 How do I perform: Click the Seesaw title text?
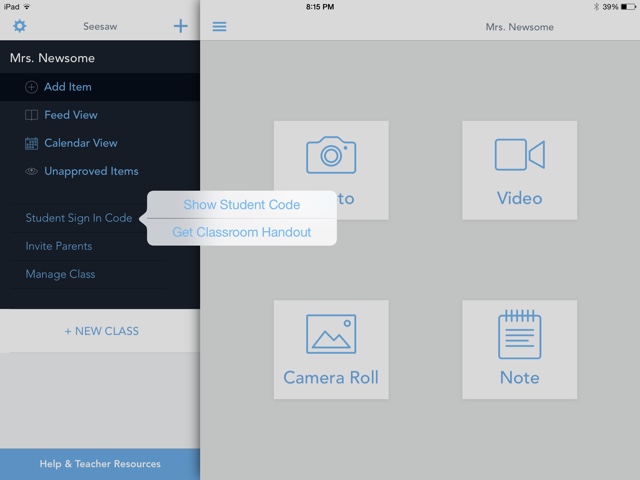[100, 27]
